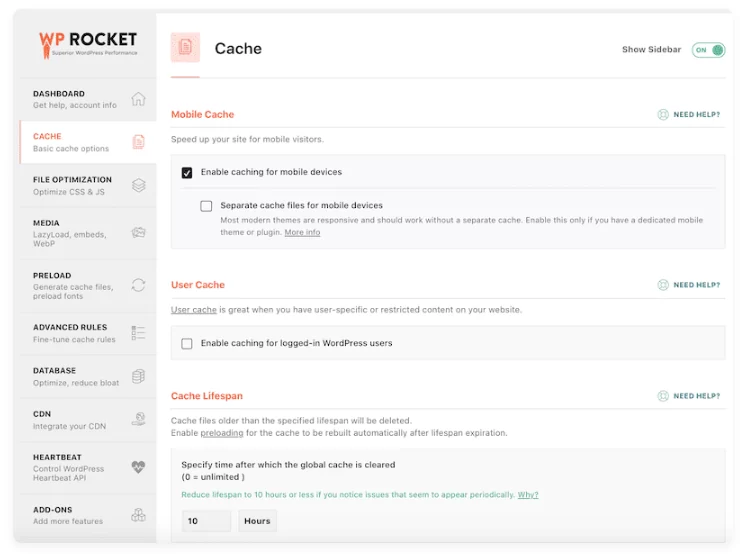Click the Database stack icon

coord(138,376)
